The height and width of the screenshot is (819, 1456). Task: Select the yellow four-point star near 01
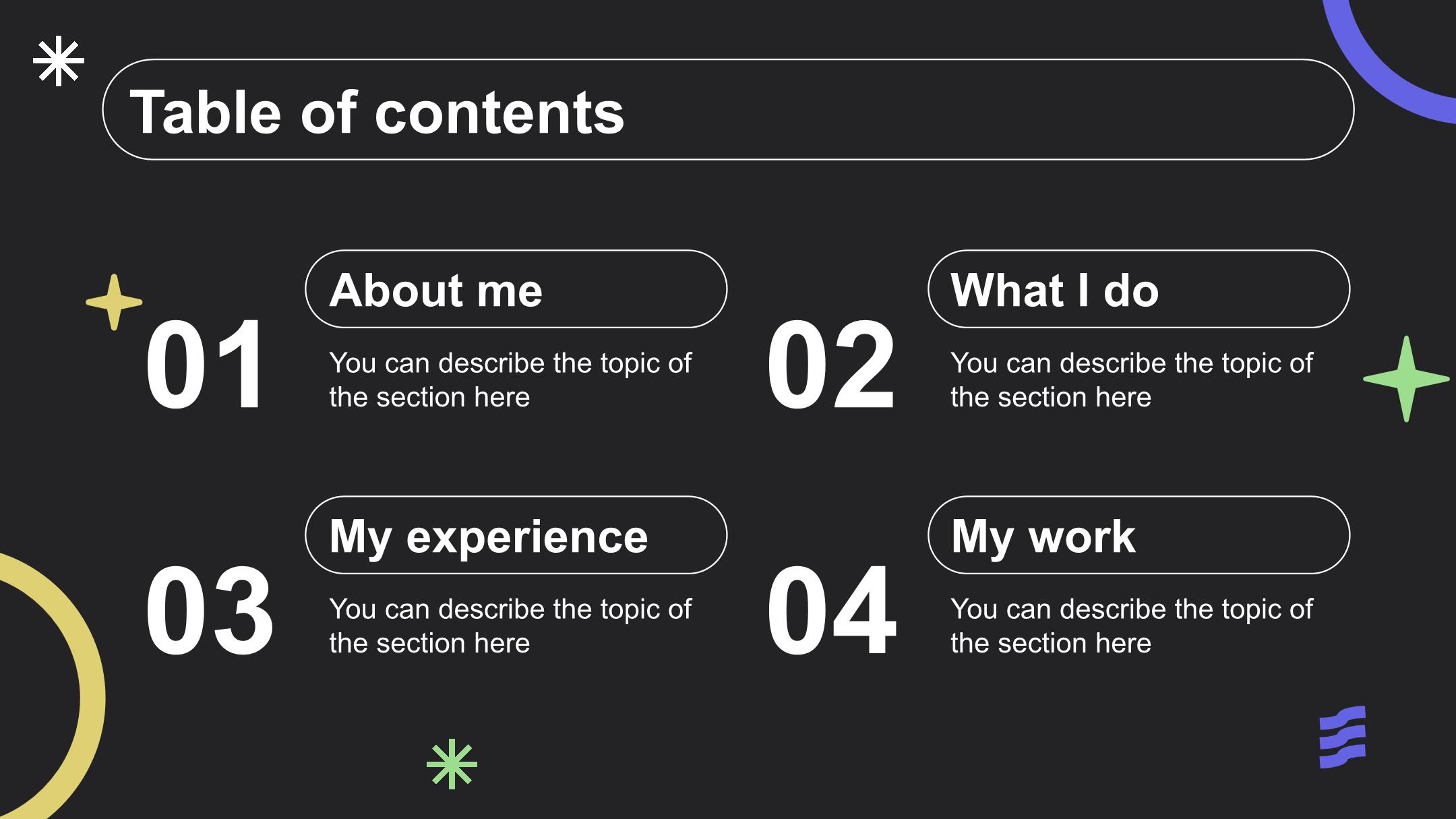click(114, 302)
